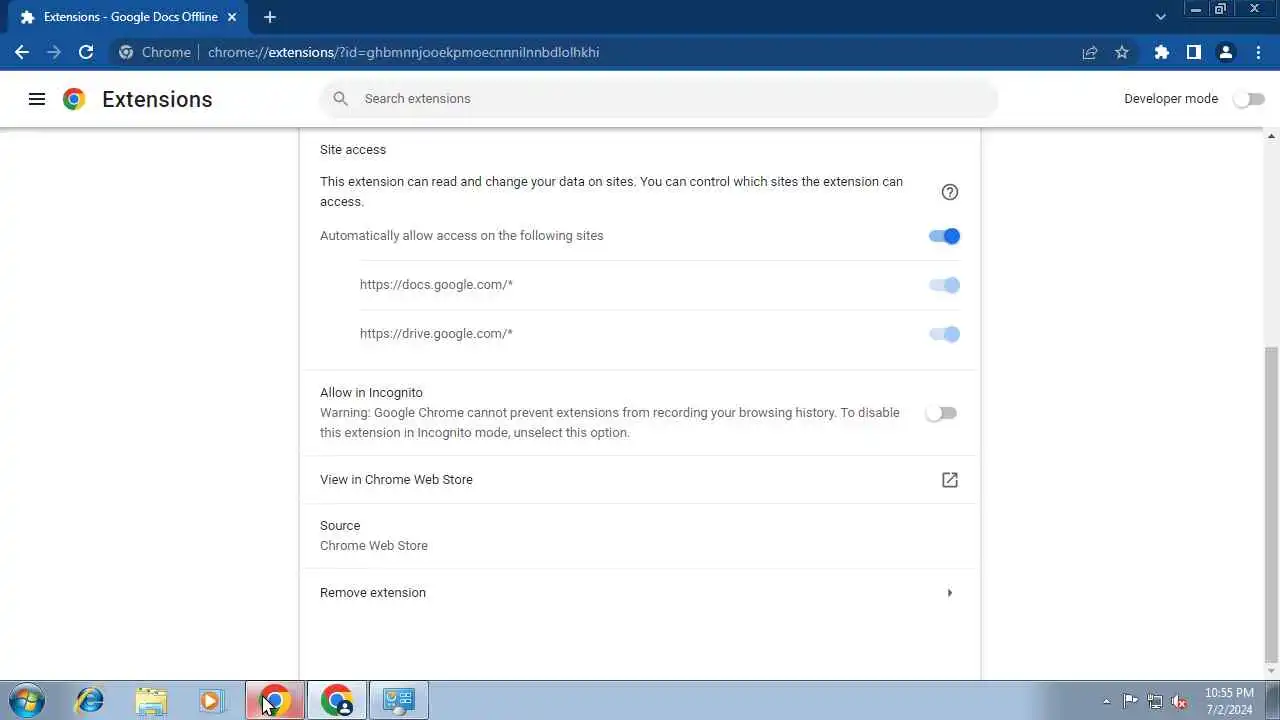Click the taskbar clock showing 10:55 PM
The width and height of the screenshot is (1280, 720).
(x=1229, y=701)
